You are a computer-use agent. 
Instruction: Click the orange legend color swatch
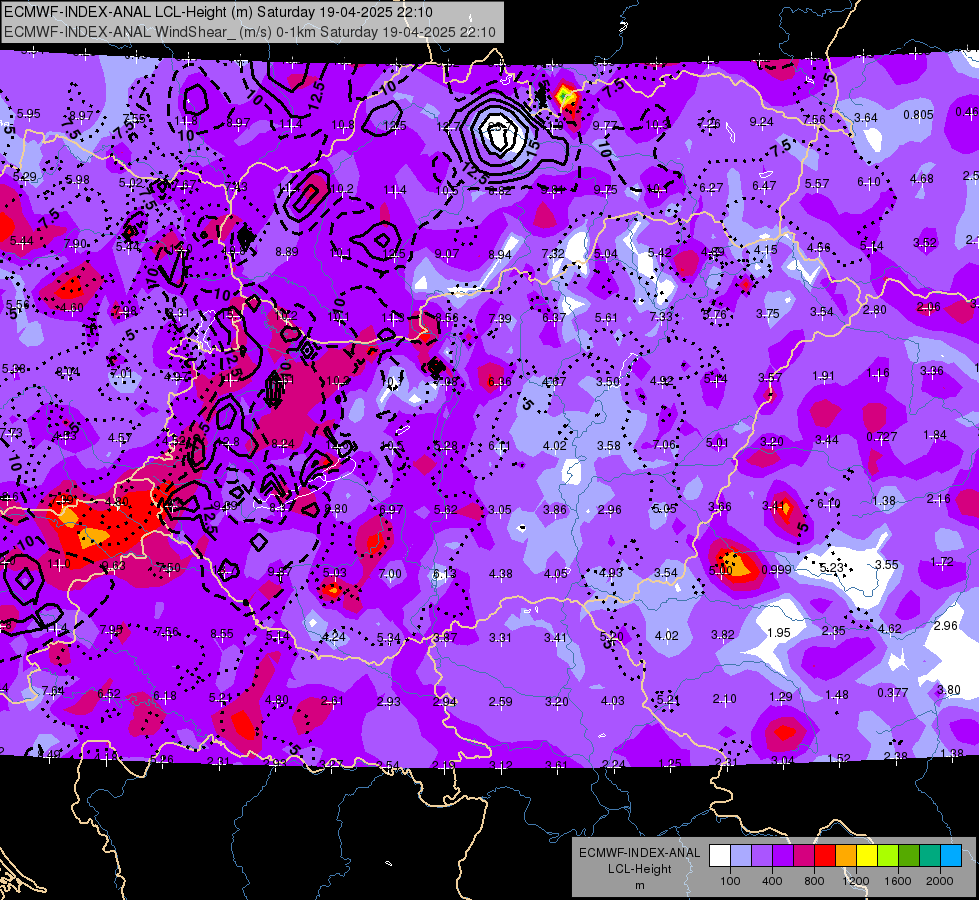846,856
